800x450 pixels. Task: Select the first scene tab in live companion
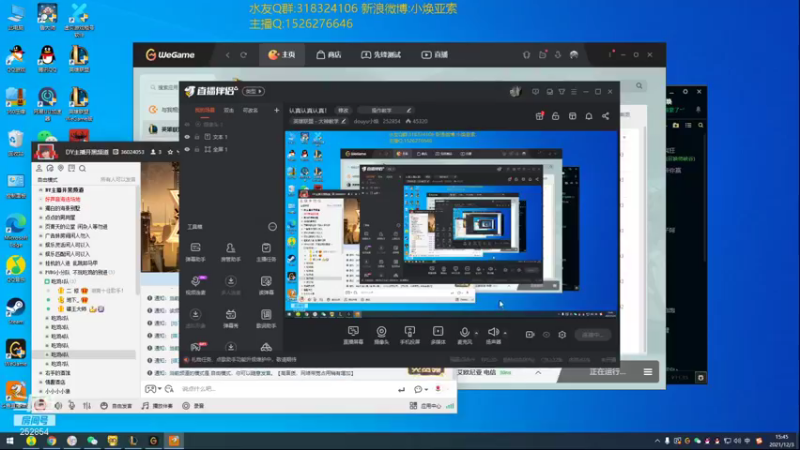[x=205, y=110]
